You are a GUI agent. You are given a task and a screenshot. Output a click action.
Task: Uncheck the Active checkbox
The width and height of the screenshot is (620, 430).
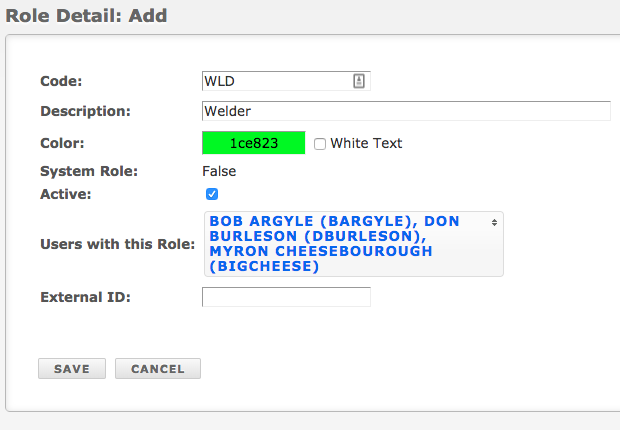pos(212,194)
